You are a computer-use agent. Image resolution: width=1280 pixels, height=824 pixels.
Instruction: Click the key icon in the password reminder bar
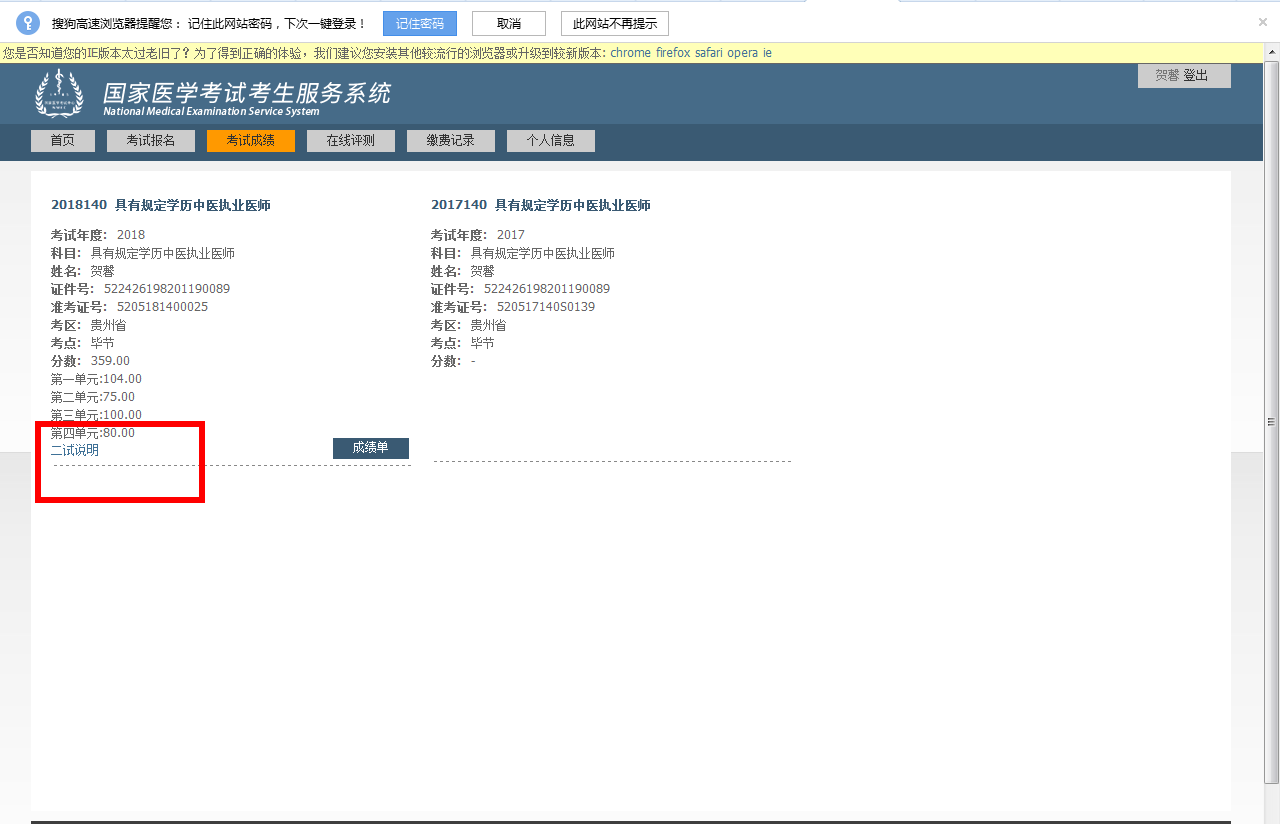28,23
